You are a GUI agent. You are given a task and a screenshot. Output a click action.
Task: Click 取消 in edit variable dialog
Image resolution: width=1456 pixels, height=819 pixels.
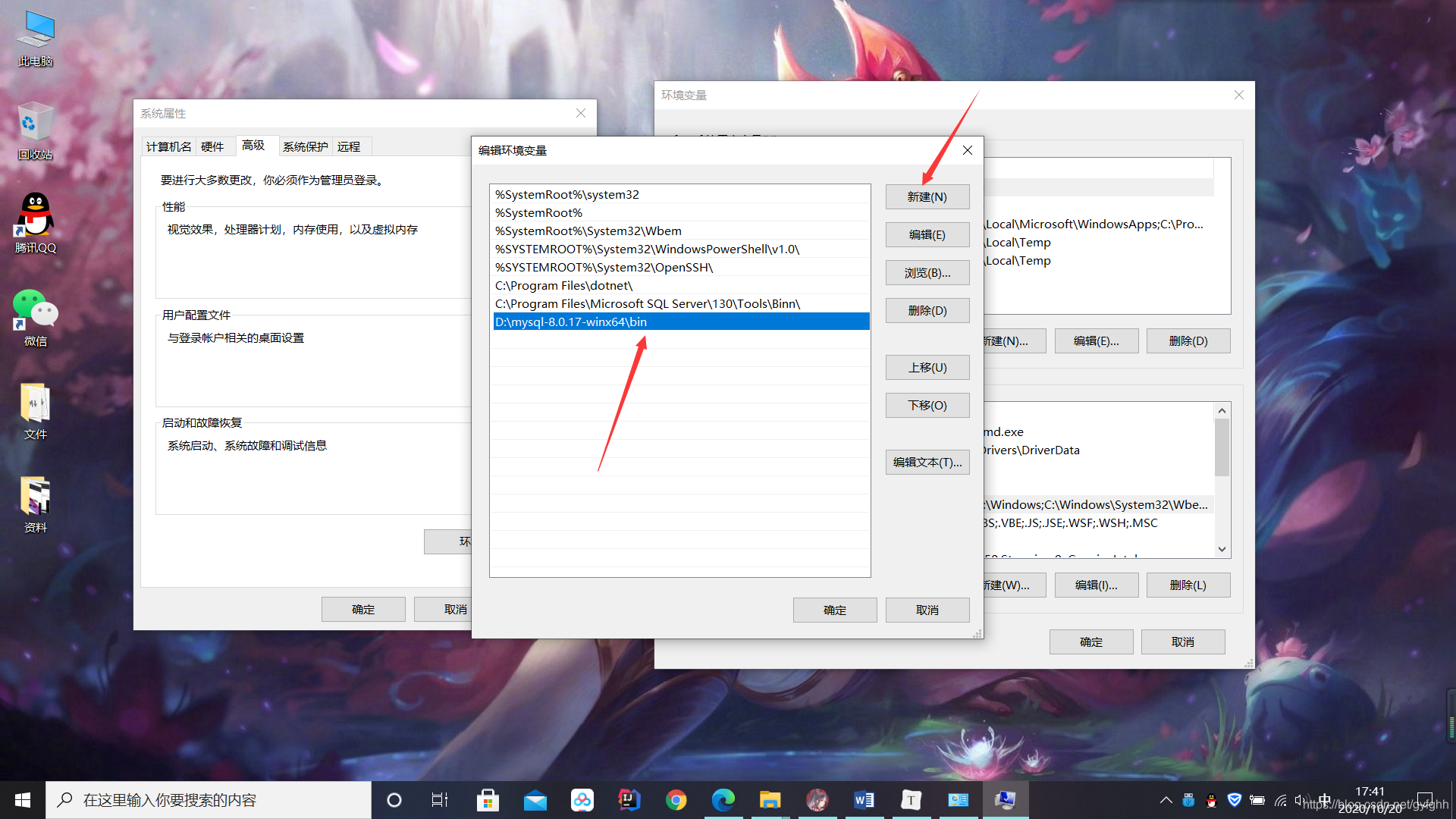coord(927,610)
